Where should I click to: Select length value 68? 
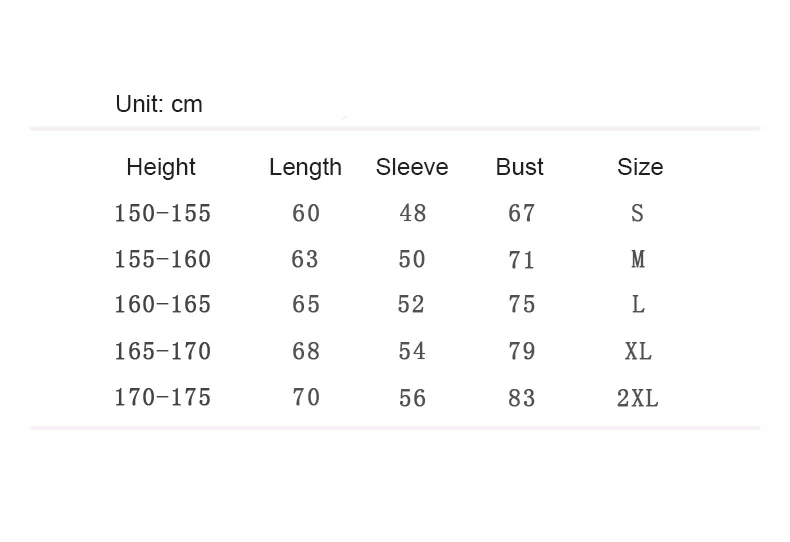[306, 351]
